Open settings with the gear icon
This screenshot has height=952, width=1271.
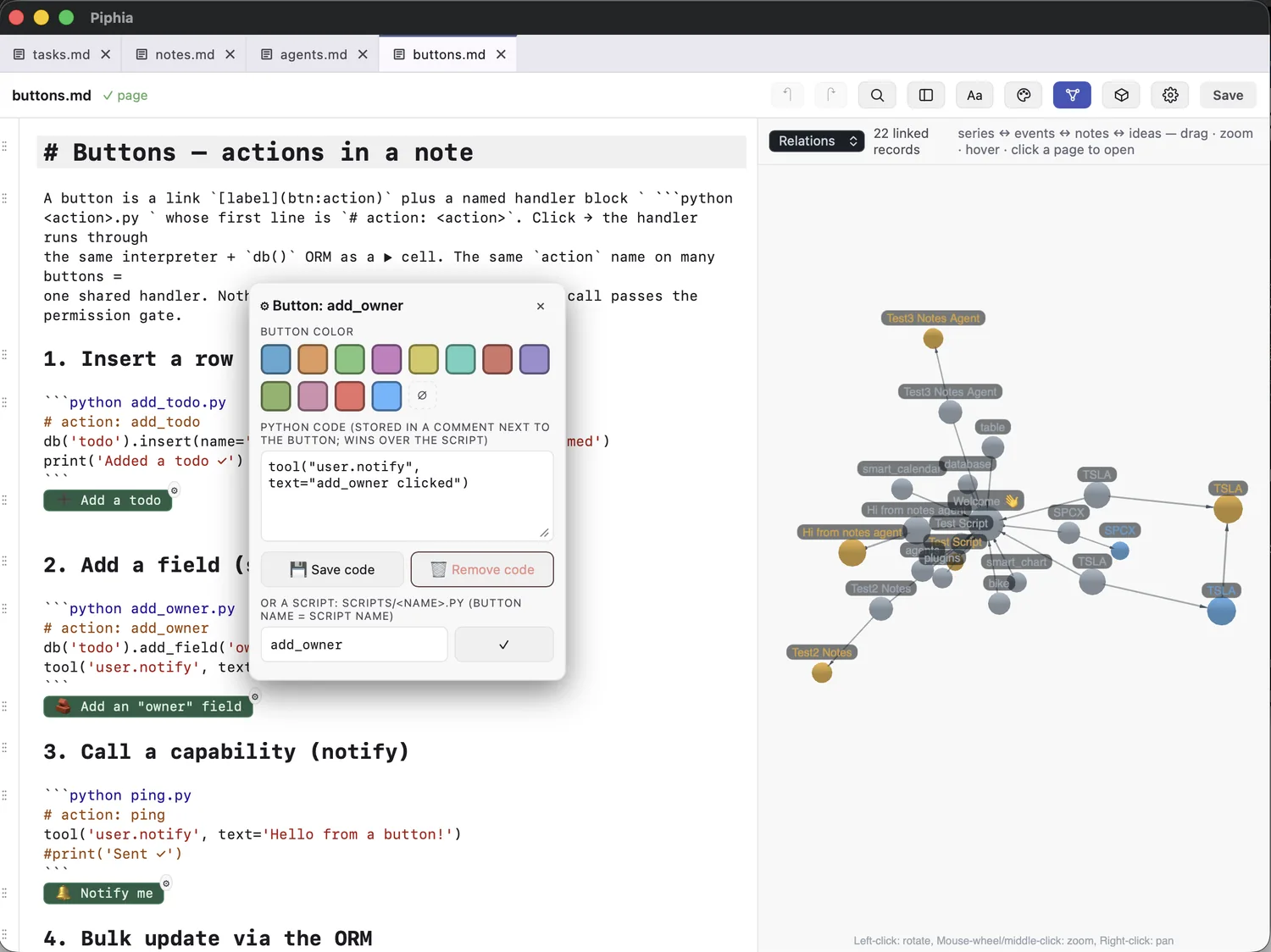point(1170,95)
